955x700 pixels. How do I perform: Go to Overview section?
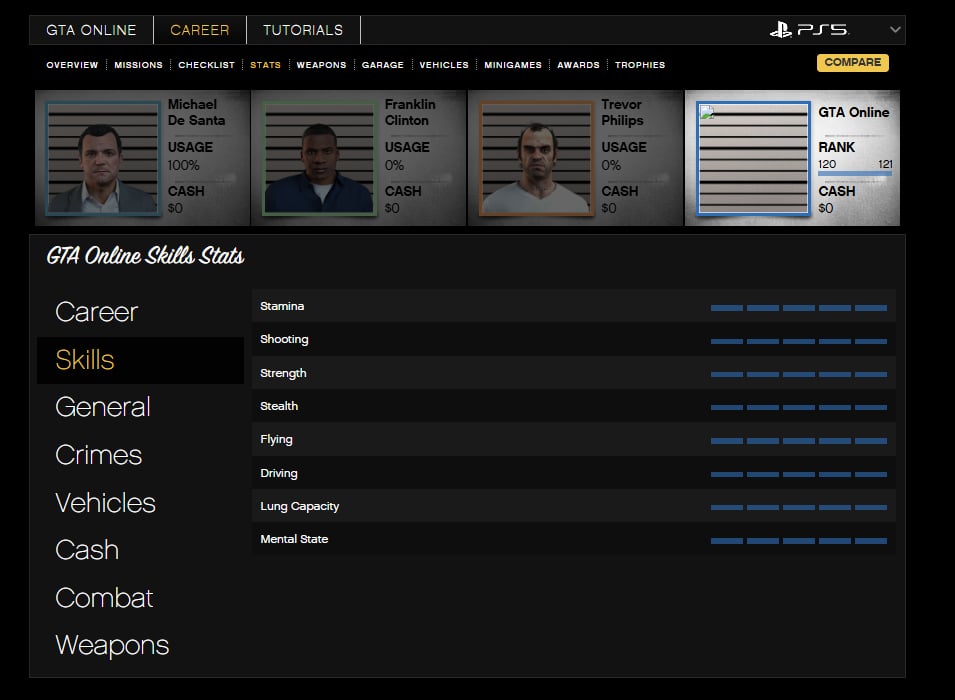point(72,65)
